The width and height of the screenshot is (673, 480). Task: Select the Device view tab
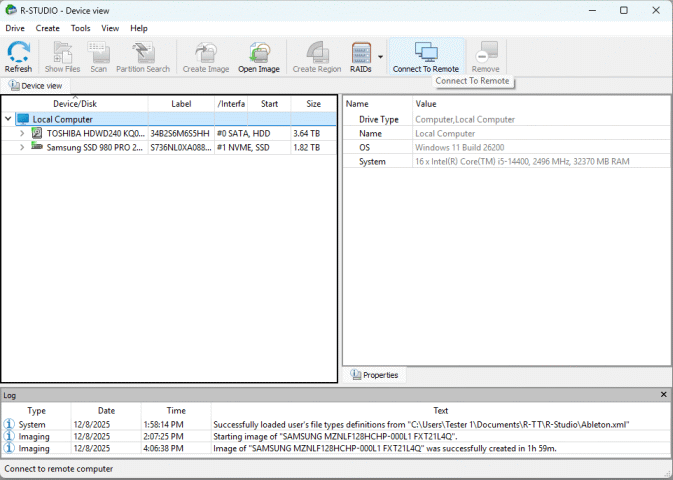point(36,86)
